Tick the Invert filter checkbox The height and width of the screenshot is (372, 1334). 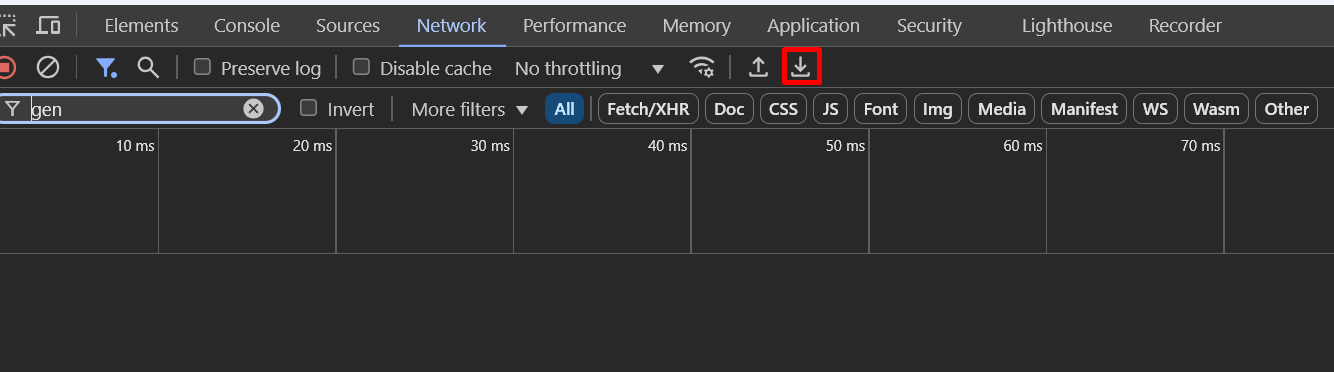pos(309,108)
